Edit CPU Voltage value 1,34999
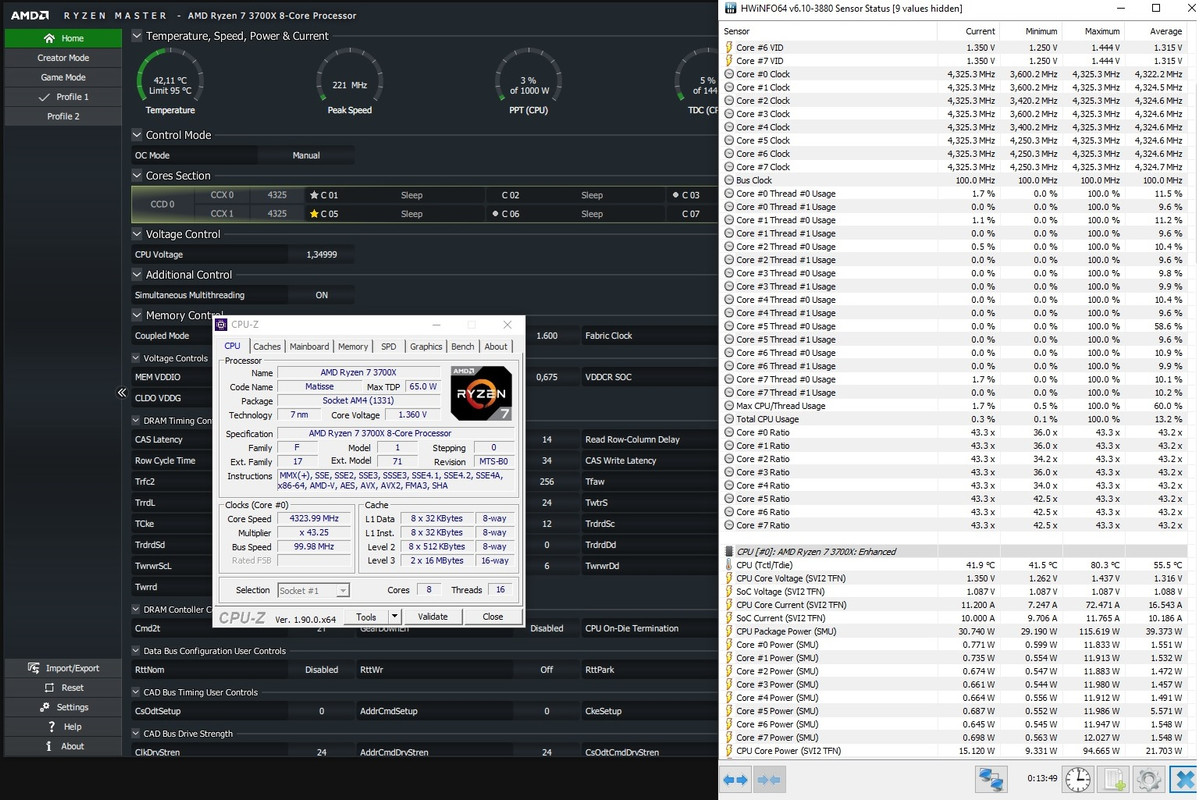Screen dimensions: 1200x800 [321, 254]
